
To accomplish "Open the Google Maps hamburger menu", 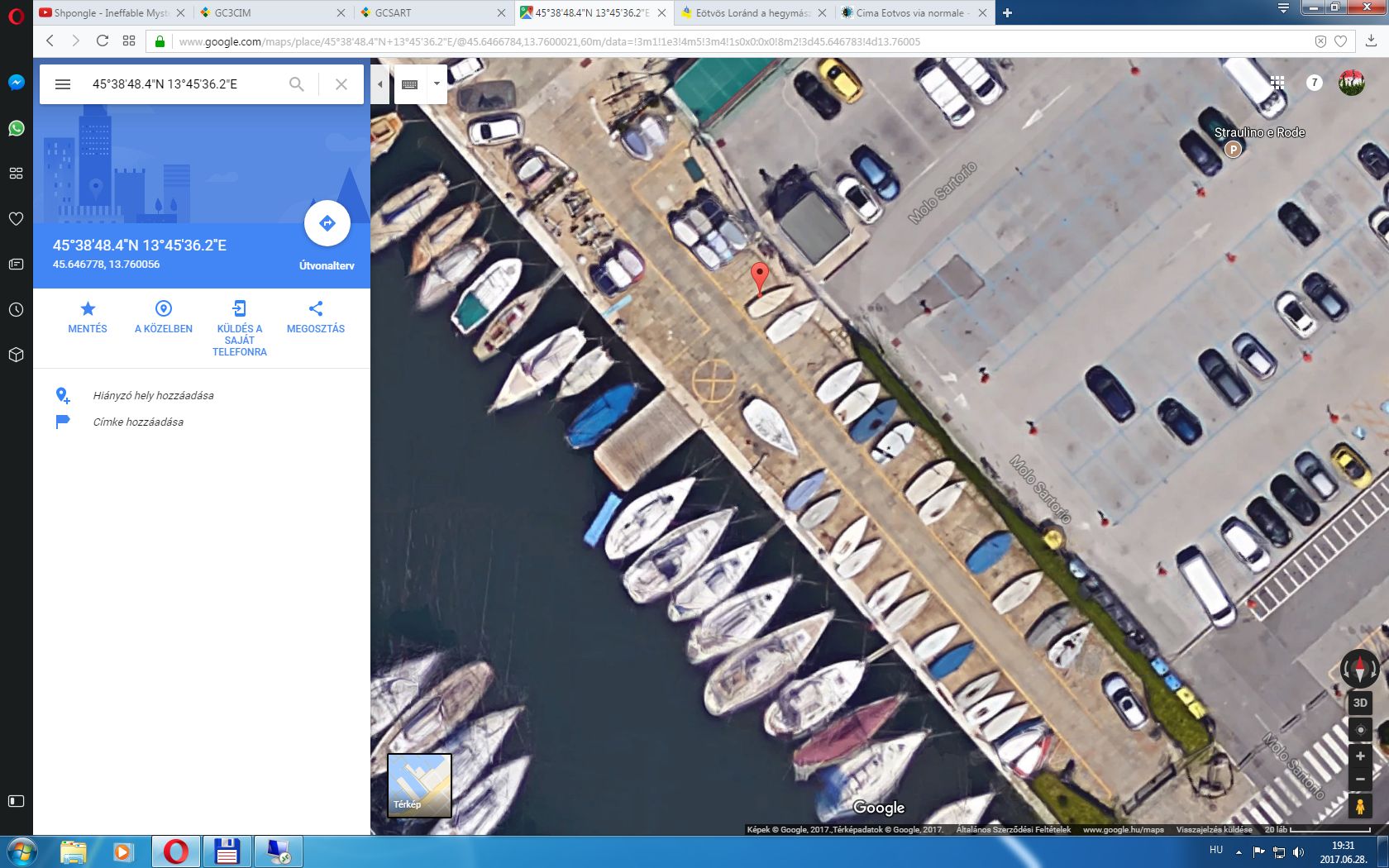I will [x=63, y=84].
